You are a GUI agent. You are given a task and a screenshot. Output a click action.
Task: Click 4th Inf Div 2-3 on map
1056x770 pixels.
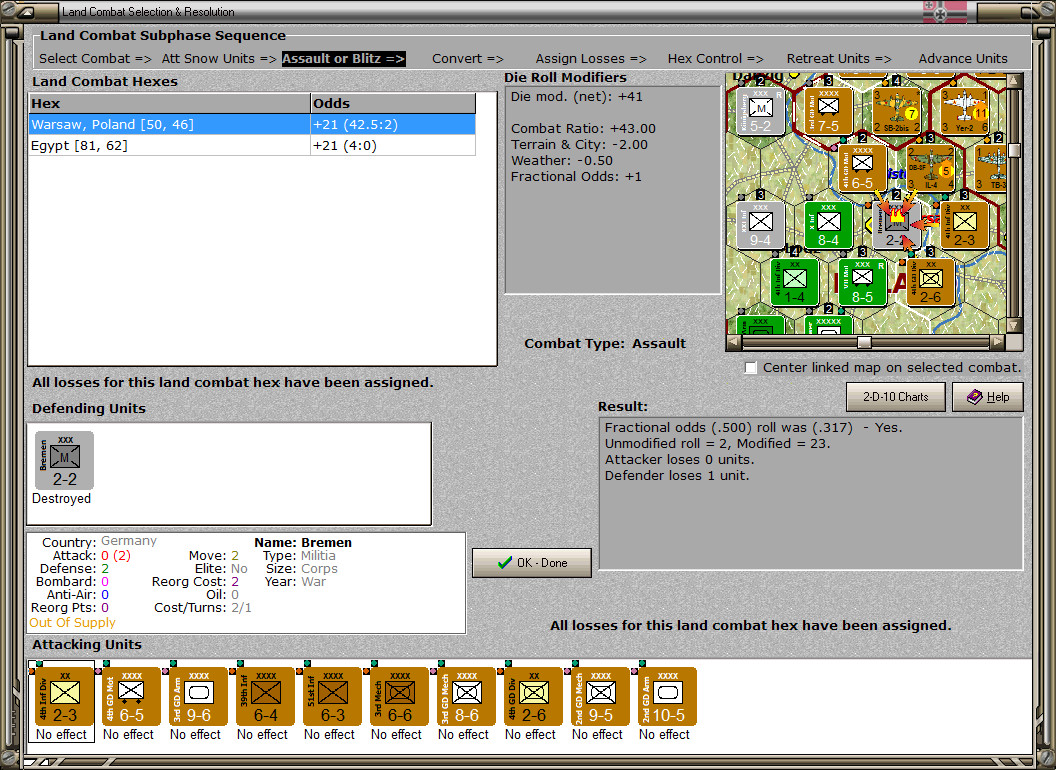[x=964, y=226]
